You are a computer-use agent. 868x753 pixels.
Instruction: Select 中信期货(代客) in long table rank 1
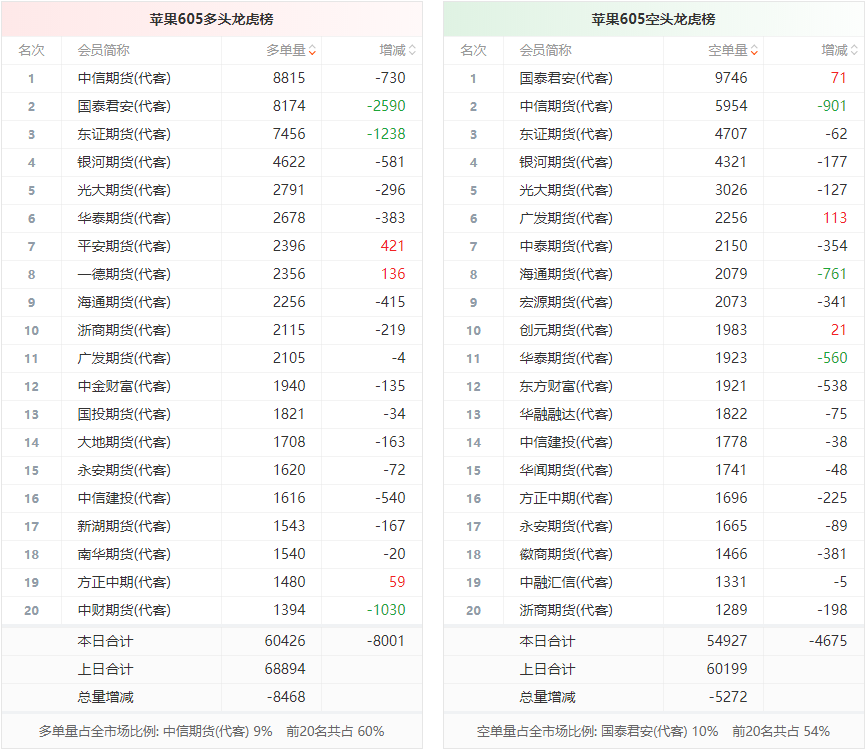[124, 79]
